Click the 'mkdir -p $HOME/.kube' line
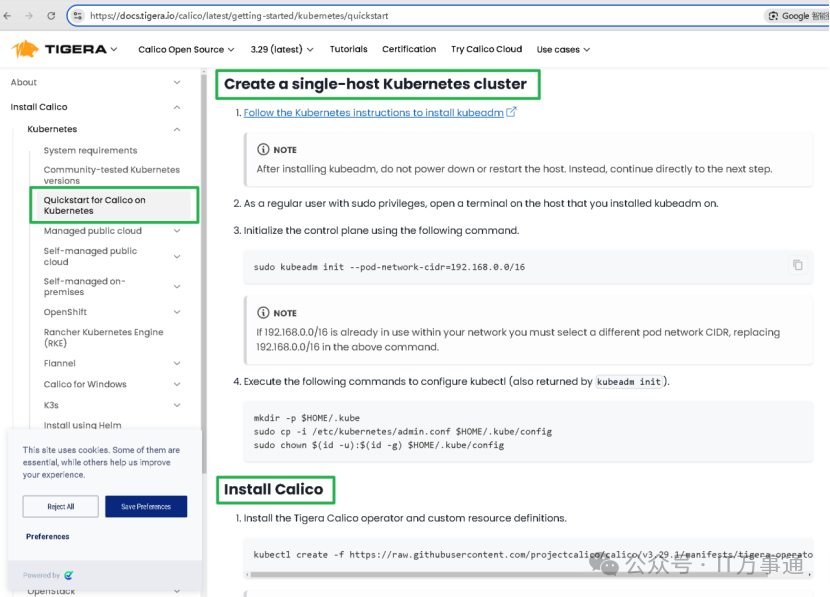The image size is (830, 597). pos(306,418)
